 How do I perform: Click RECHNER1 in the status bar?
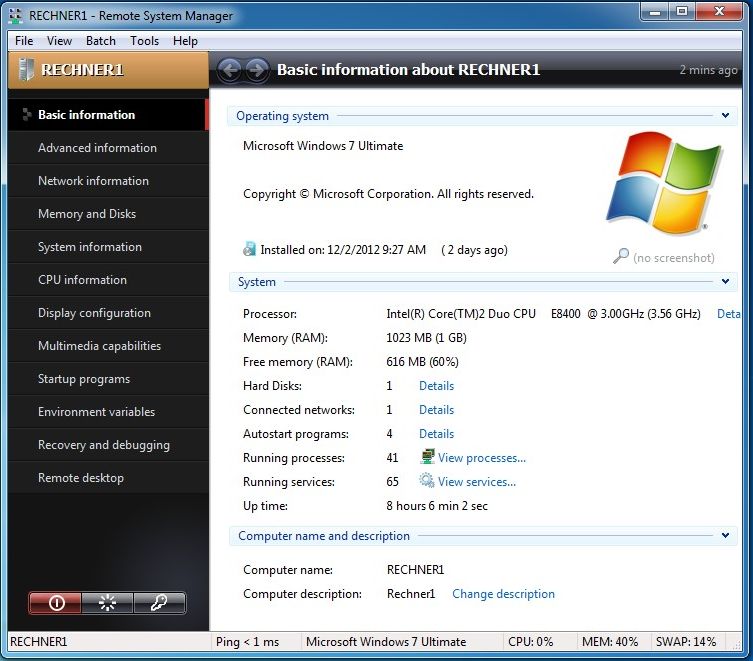(38, 642)
